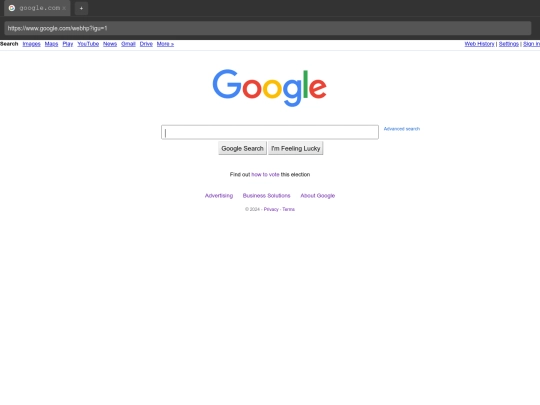Focus the URL address bar
The height and width of the screenshot is (405, 540).
click(268, 28)
